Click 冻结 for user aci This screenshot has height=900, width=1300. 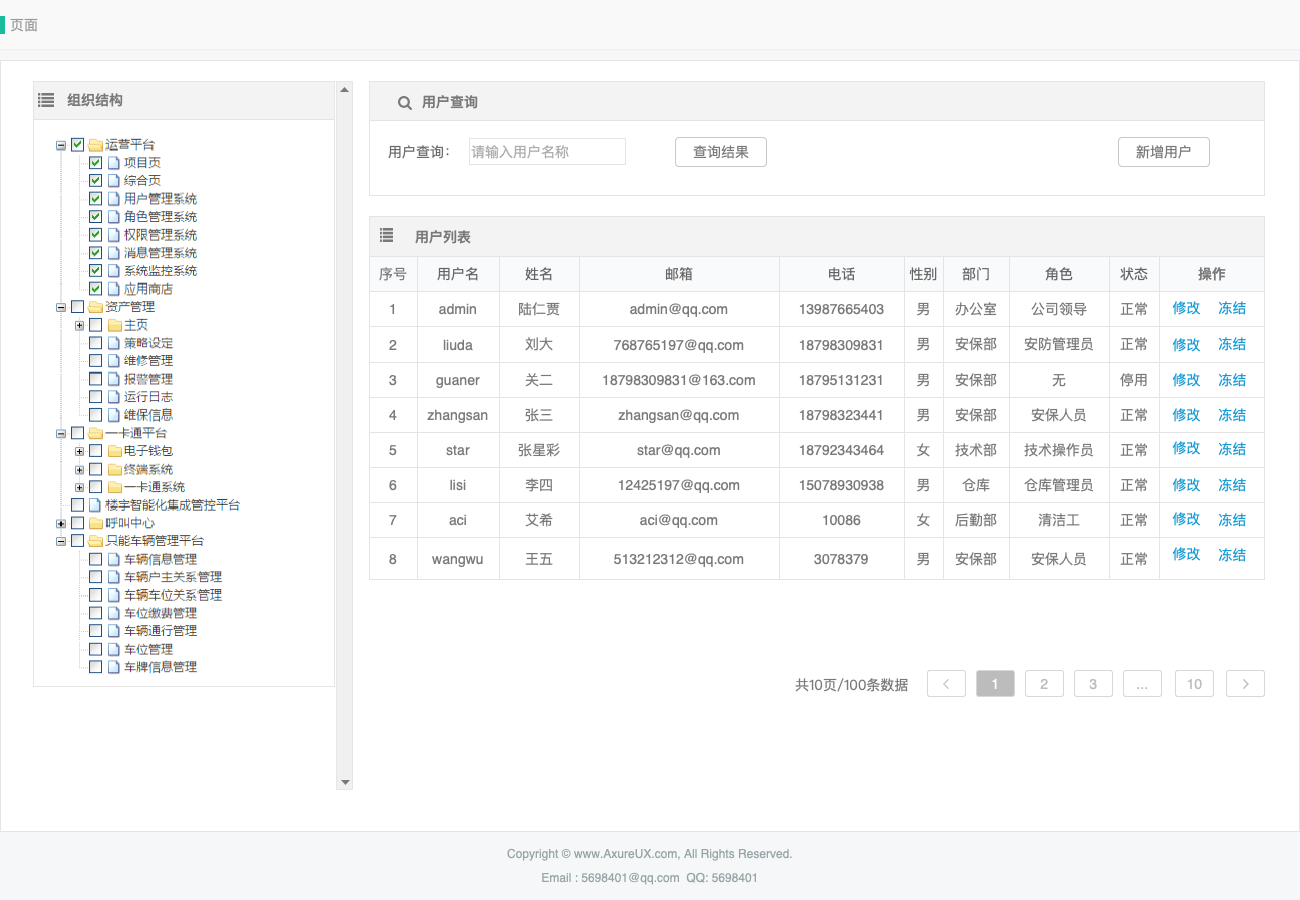pyautogui.click(x=1232, y=519)
